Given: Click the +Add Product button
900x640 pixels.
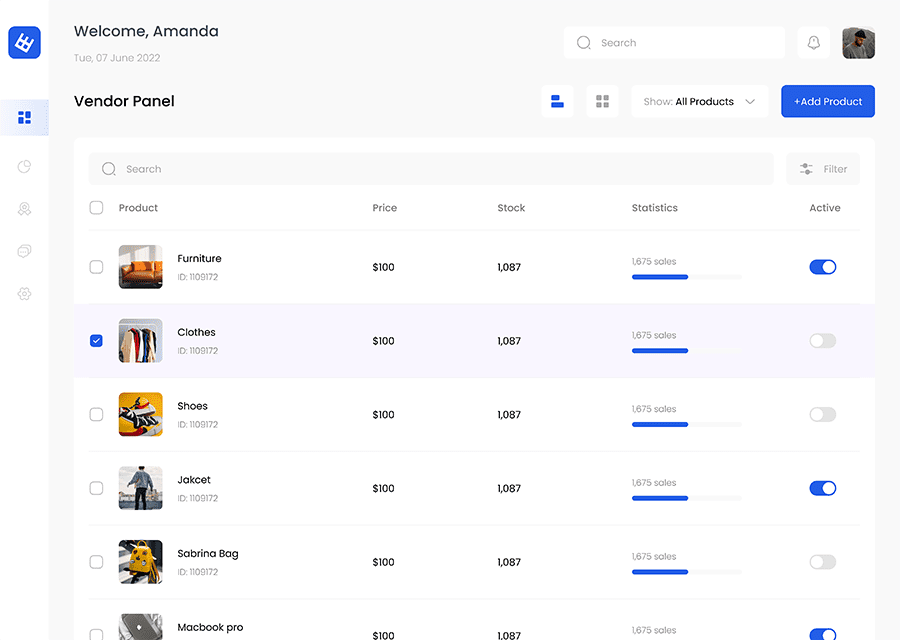Looking at the screenshot, I should 828,102.
